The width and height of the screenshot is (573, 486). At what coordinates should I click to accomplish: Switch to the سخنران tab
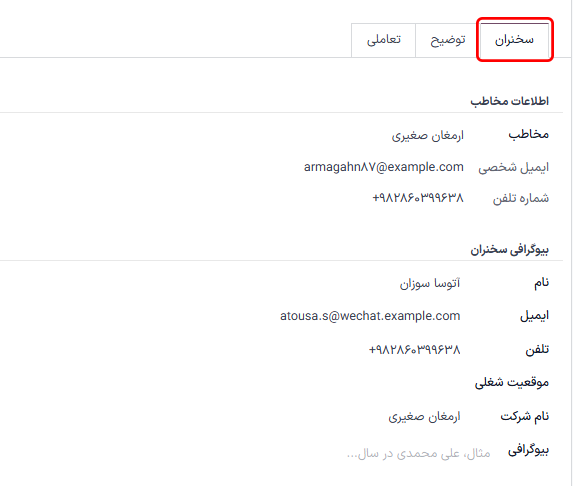(x=515, y=40)
